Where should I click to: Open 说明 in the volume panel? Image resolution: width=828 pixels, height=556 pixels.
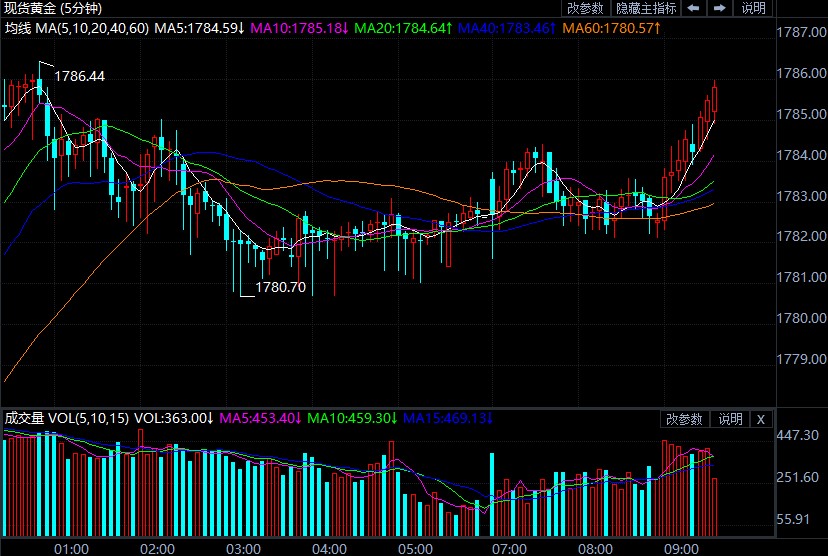730,419
